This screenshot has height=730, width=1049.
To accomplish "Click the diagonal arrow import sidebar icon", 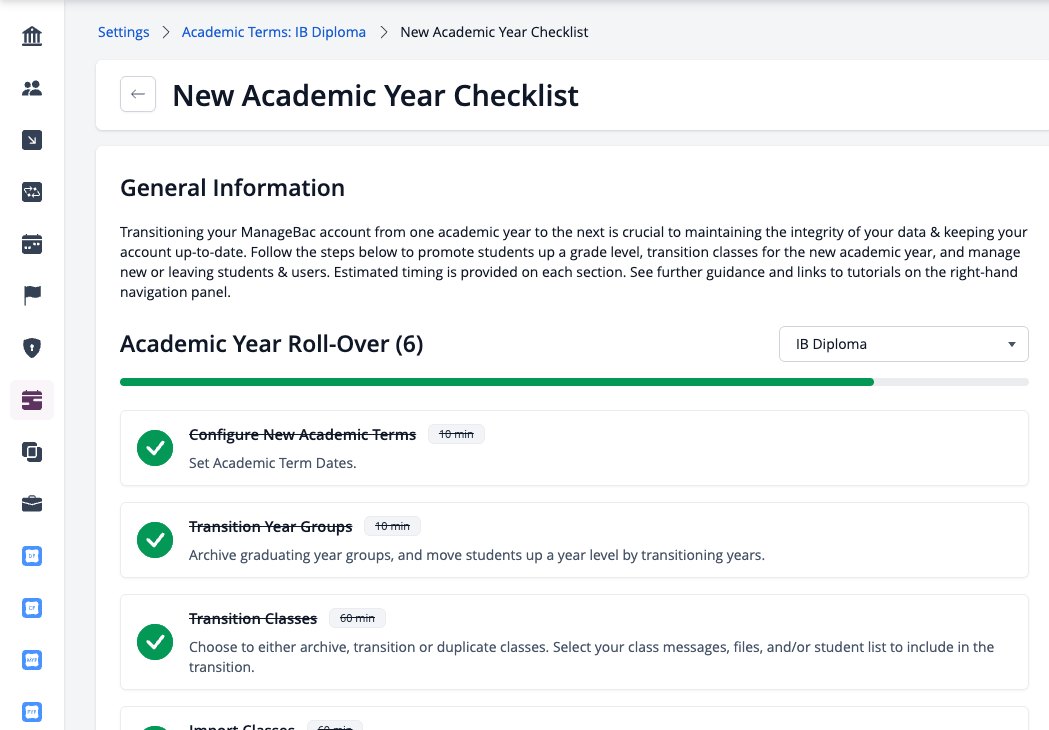I will click(31, 140).
